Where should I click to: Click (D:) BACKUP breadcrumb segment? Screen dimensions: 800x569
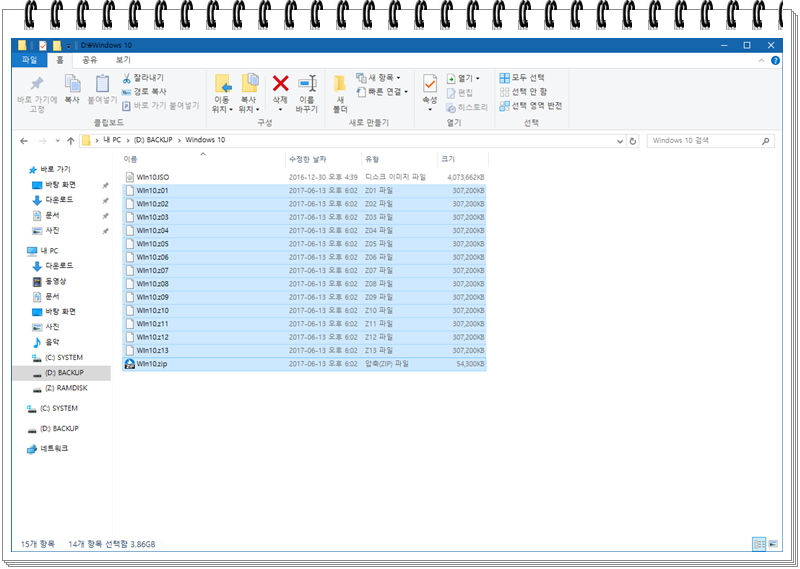[153, 140]
